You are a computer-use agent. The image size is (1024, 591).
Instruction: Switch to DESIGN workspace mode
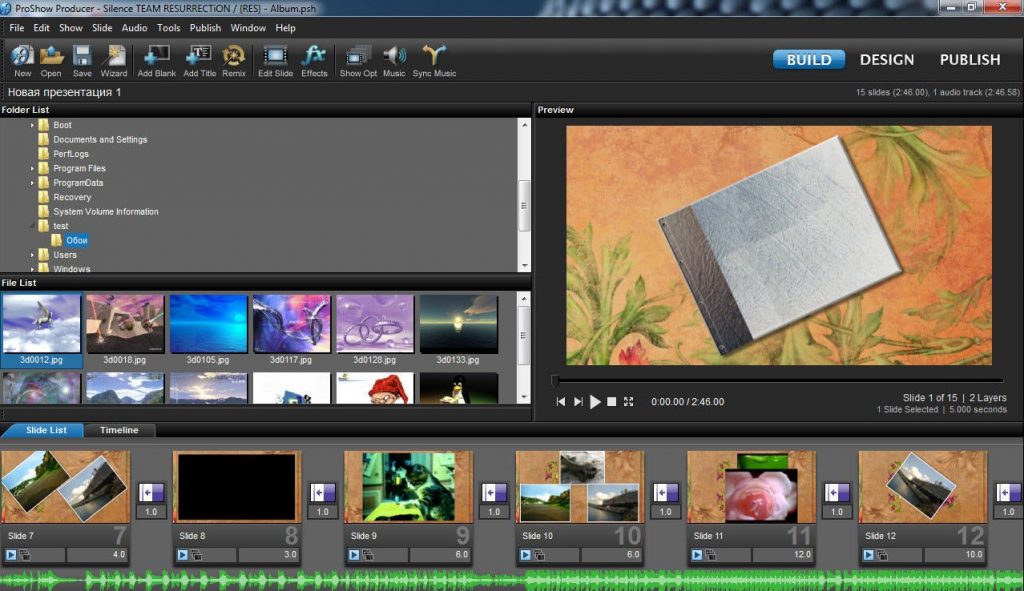tap(886, 60)
